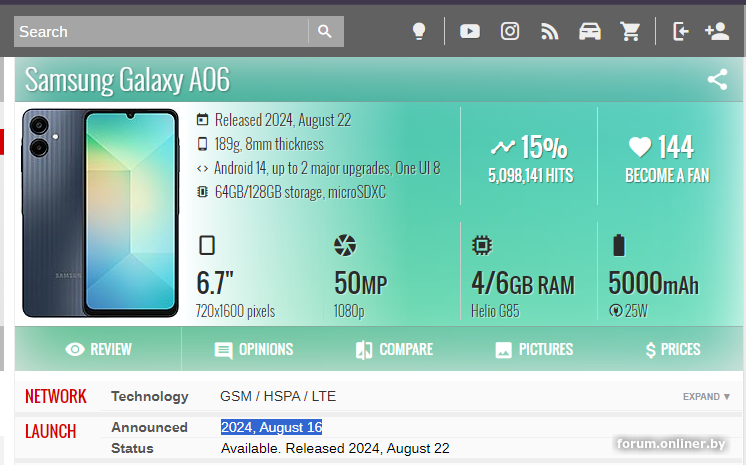Screen dimensions: 746x465
Task: Click the phone weight thickness icon
Action: click(203, 144)
